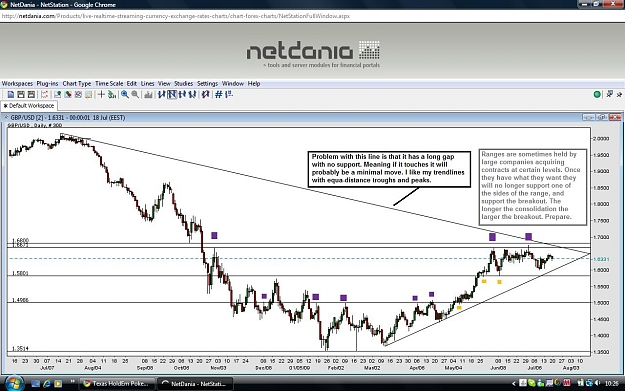Click the third blue candlestick icon
Image resolution: width=625 pixels, height=391 pixels.
(182, 94)
